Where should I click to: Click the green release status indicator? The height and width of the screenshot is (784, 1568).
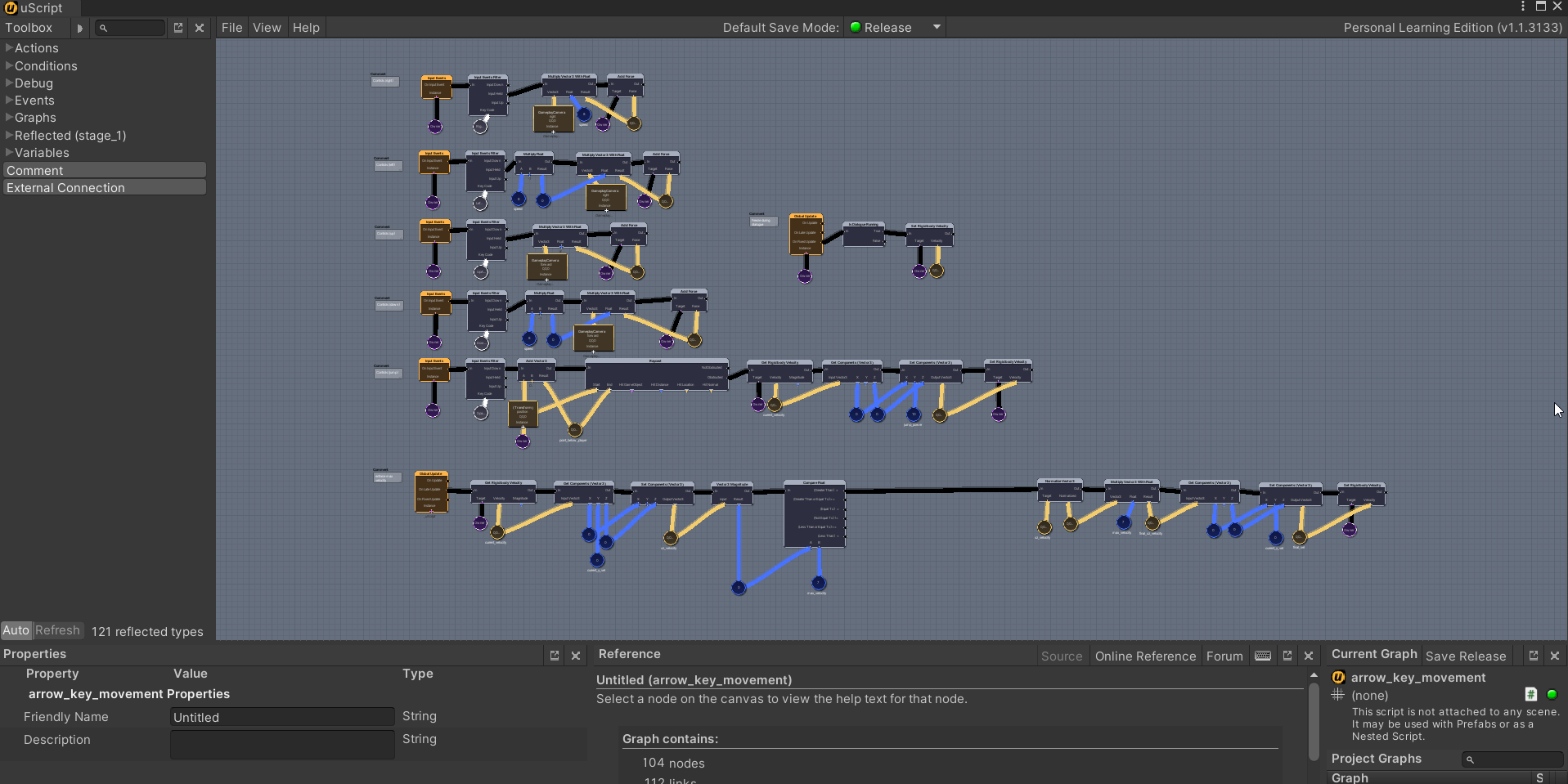click(x=1552, y=695)
